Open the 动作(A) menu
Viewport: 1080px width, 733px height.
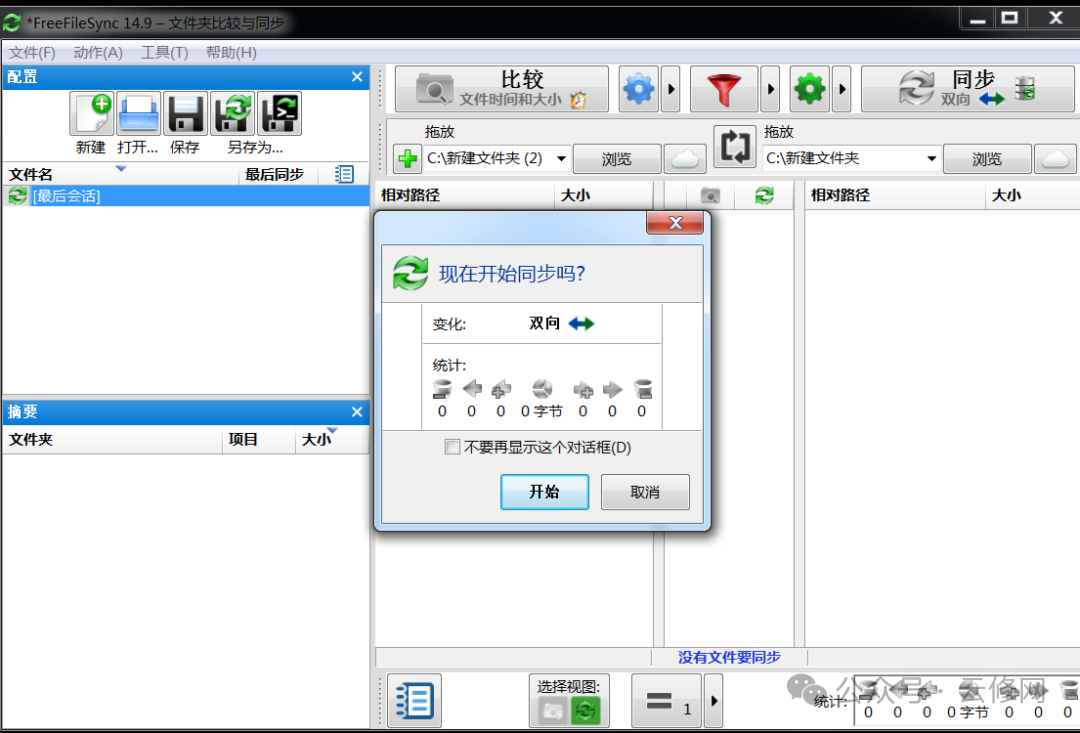[x=98, y=52]
